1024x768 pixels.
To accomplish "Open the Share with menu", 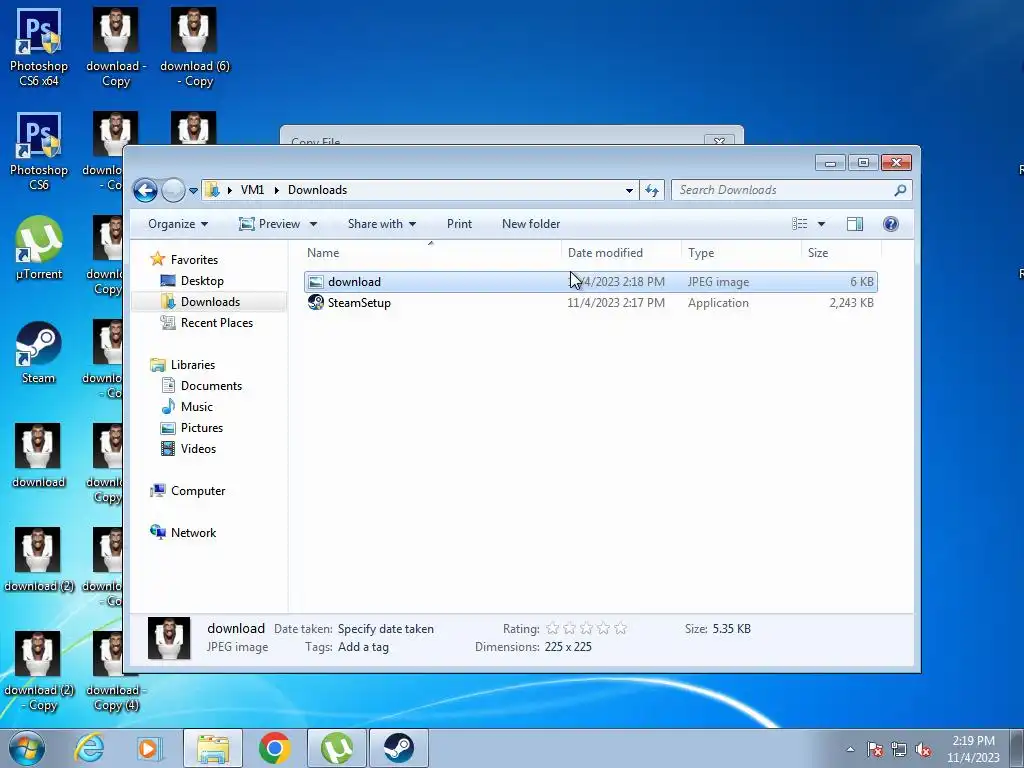I will pyautogui.click(x=381, y=224).
